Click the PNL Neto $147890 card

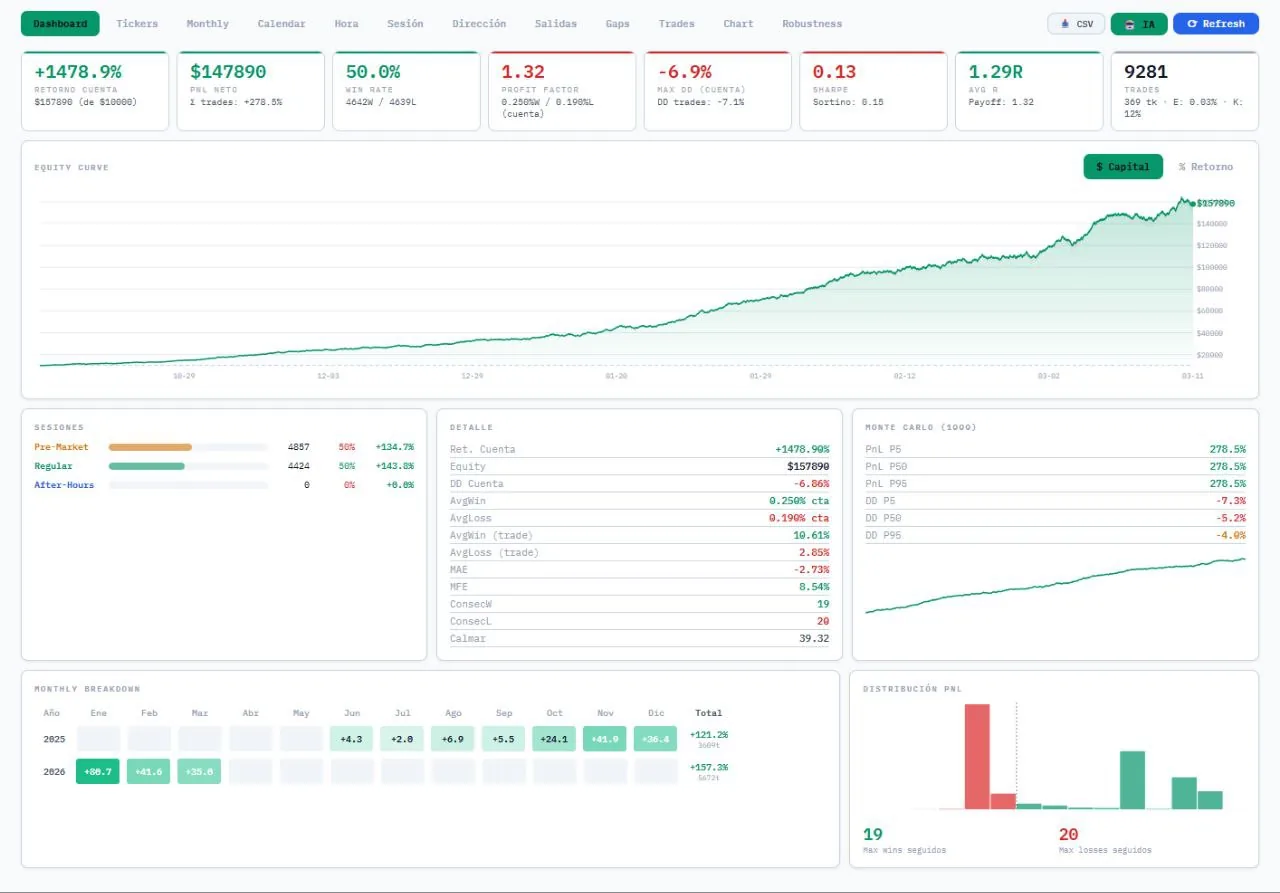251,91
